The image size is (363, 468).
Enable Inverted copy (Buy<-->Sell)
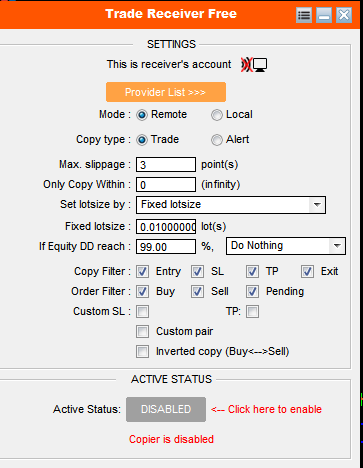click(x=142, y=352)
